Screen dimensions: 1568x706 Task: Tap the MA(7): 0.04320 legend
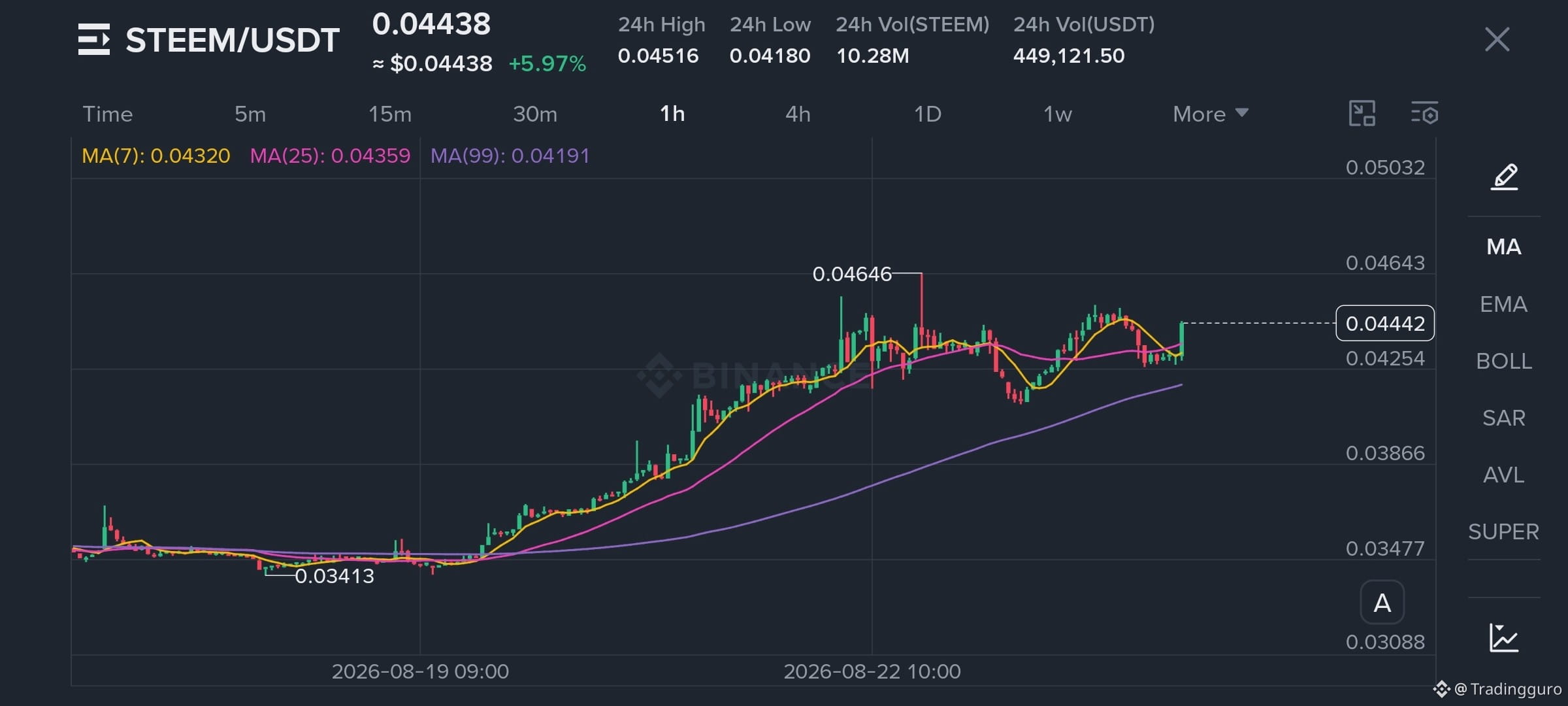click(156, 156)
